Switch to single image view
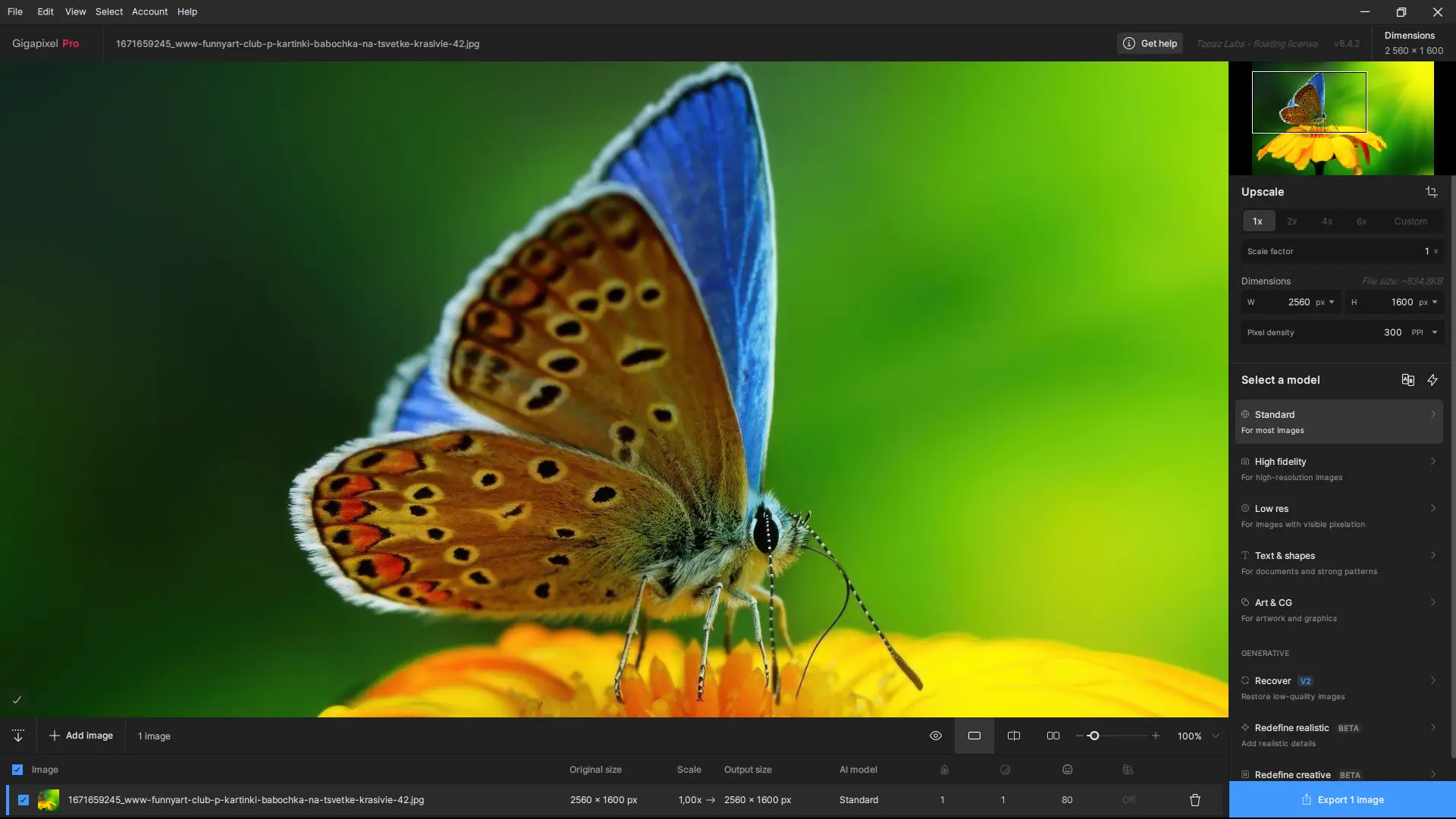Viewport: 1456px width, 819px height. [974, 736]
